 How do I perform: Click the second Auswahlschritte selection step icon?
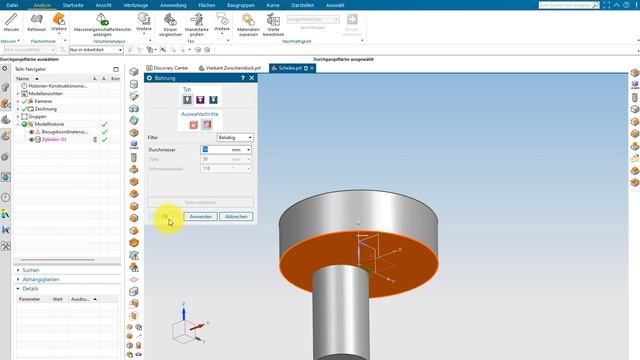coord(207,124)
